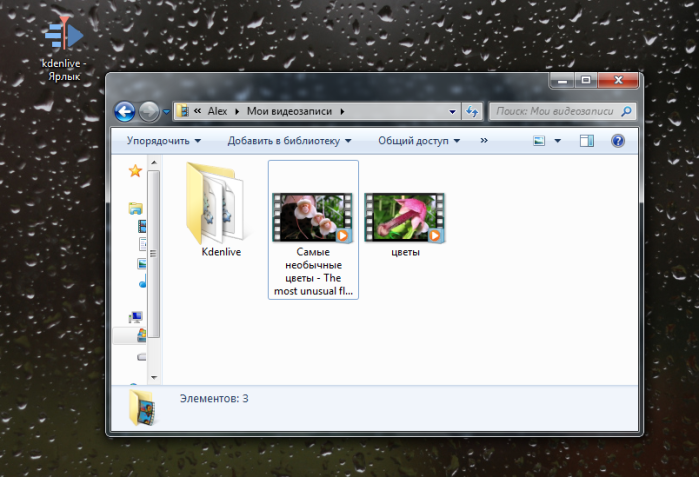Open Добавить в библиотеку menu
The width and height of the screenshot is (699, 477).
pos(289,141)
